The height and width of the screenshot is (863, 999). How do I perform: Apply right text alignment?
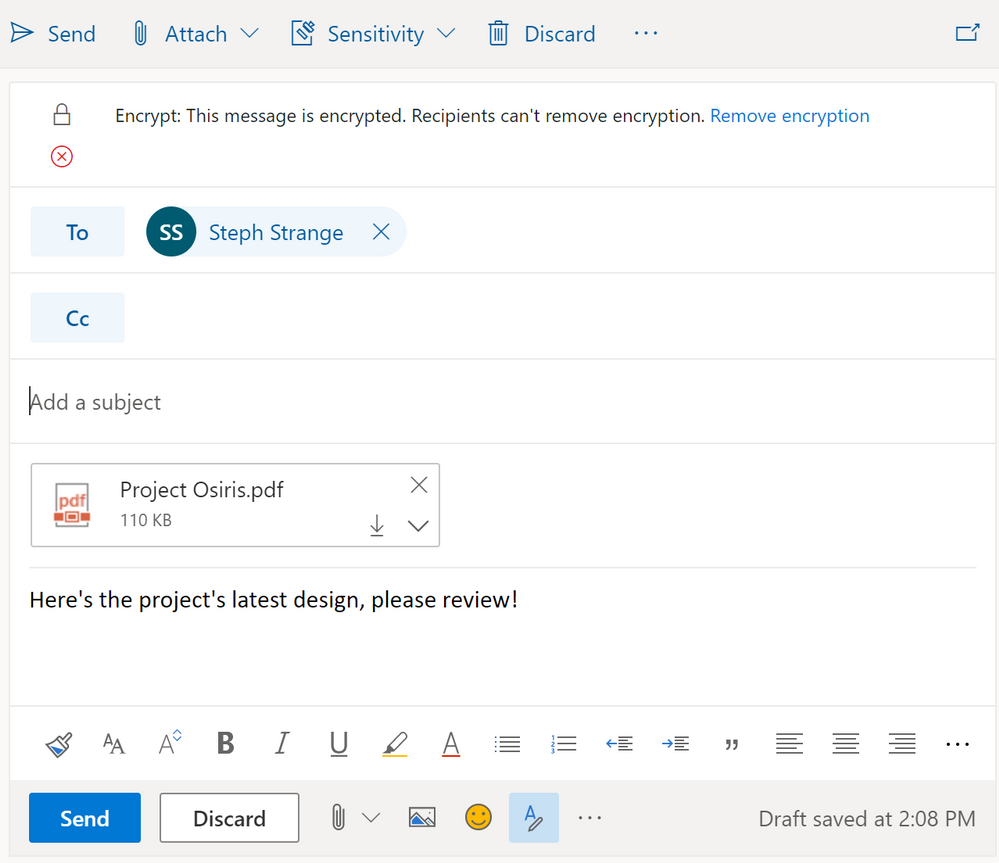point(901,743)
